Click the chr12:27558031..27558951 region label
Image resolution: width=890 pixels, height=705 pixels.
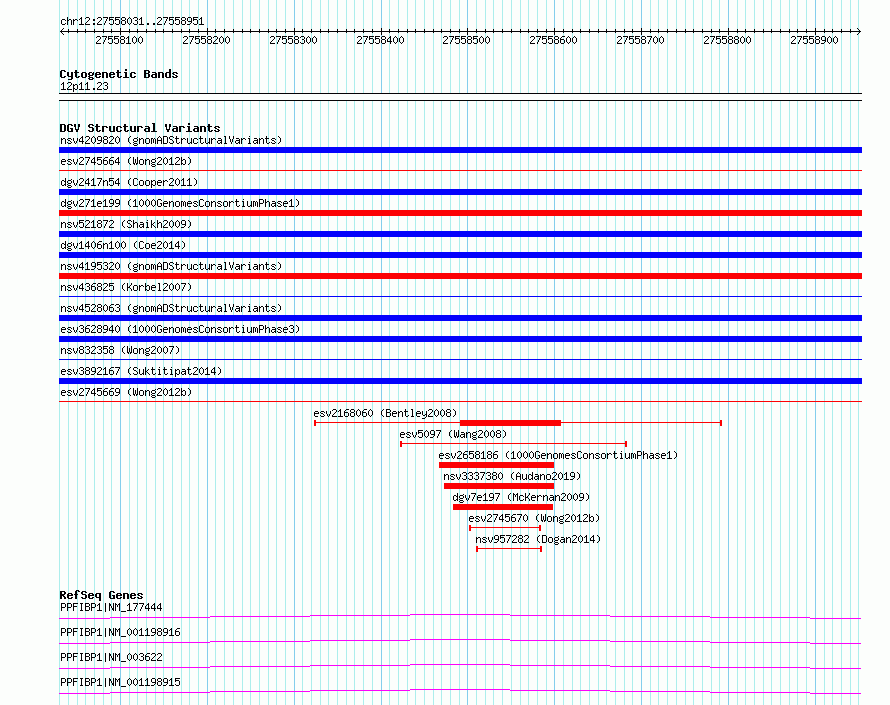[132, 21]
